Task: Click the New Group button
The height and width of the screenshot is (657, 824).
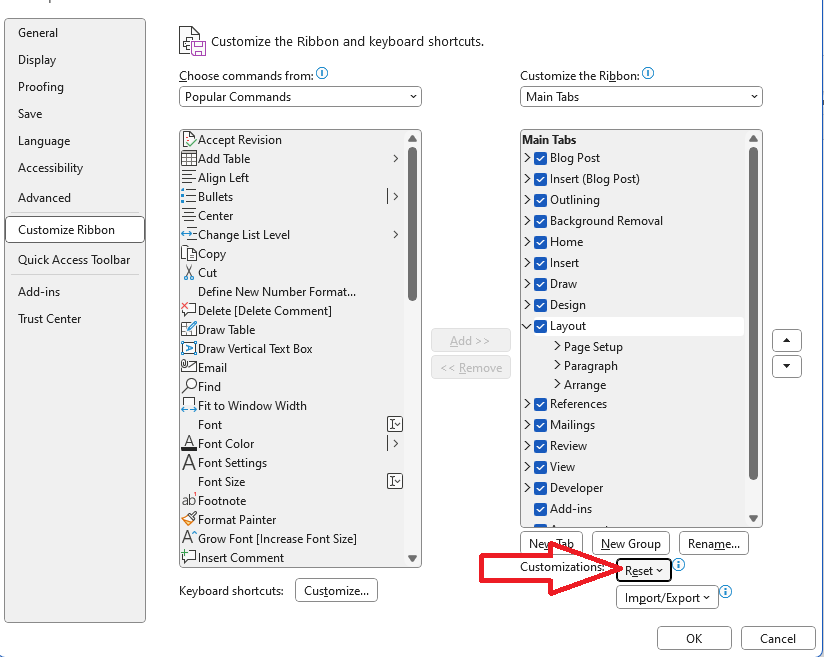Action: (x=630, y=543)
